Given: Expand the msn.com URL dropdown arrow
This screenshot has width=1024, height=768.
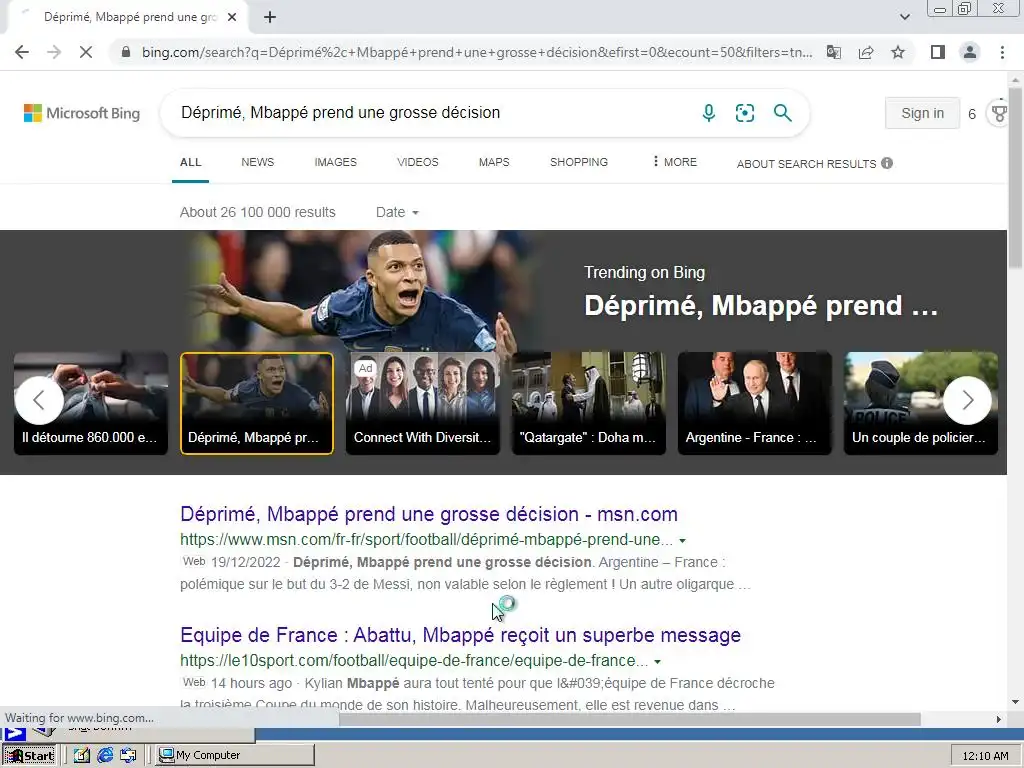Looking at the screenshot, I should [x=682, y=541].
